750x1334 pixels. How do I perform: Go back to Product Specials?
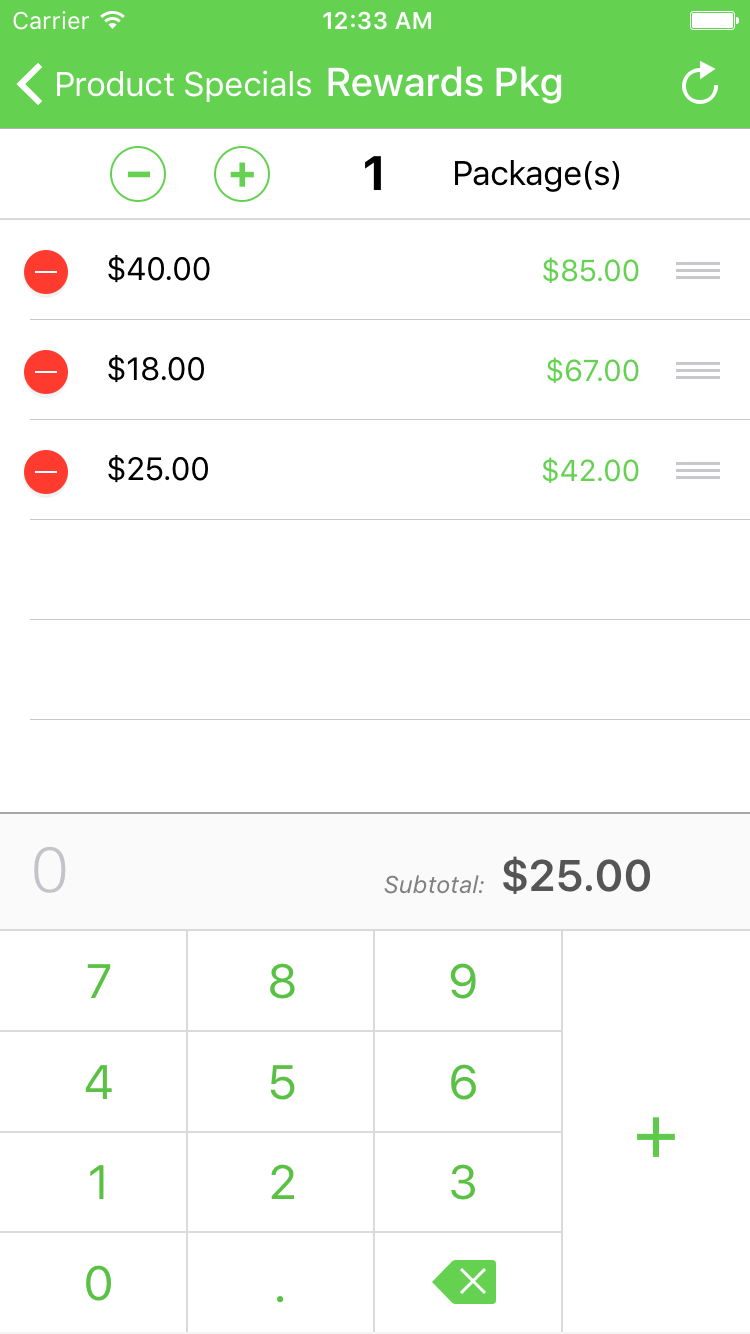click(165, 84)
